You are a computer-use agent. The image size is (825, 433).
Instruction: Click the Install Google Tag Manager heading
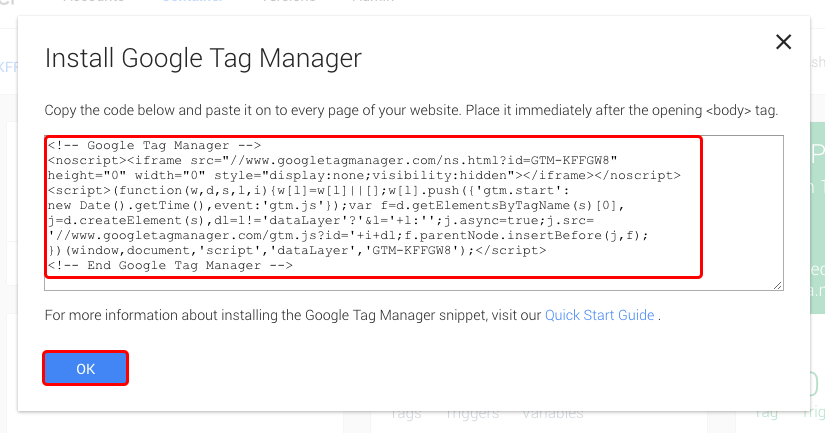point(203,58)
